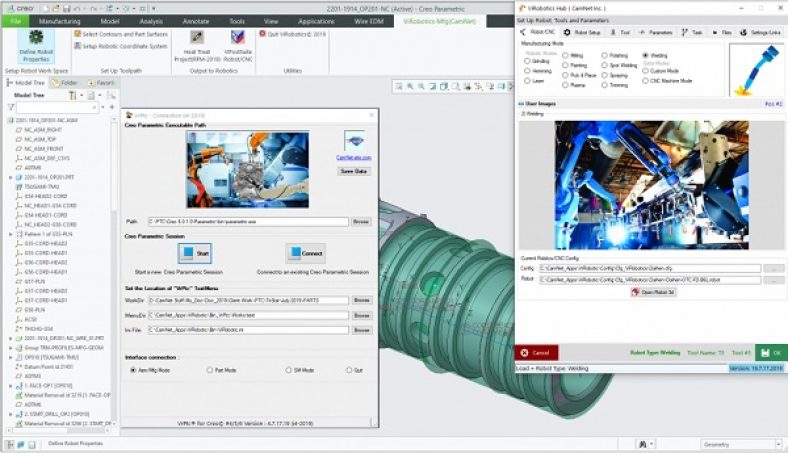Image resolution: width=788 pixels, height=453 pixels.
Task: Click the binoculars find icon in status bar
Action: tap(642, 444)
